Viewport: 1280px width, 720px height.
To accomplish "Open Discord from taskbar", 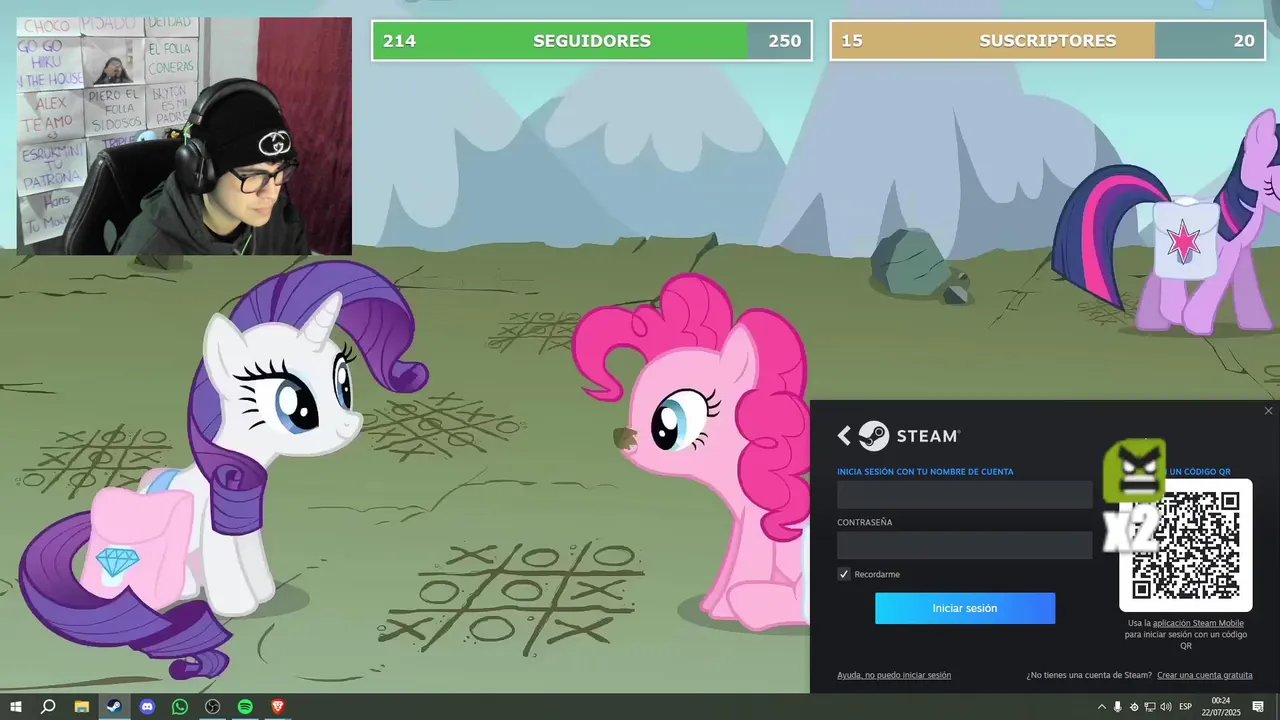I will (x=147, y=707).
